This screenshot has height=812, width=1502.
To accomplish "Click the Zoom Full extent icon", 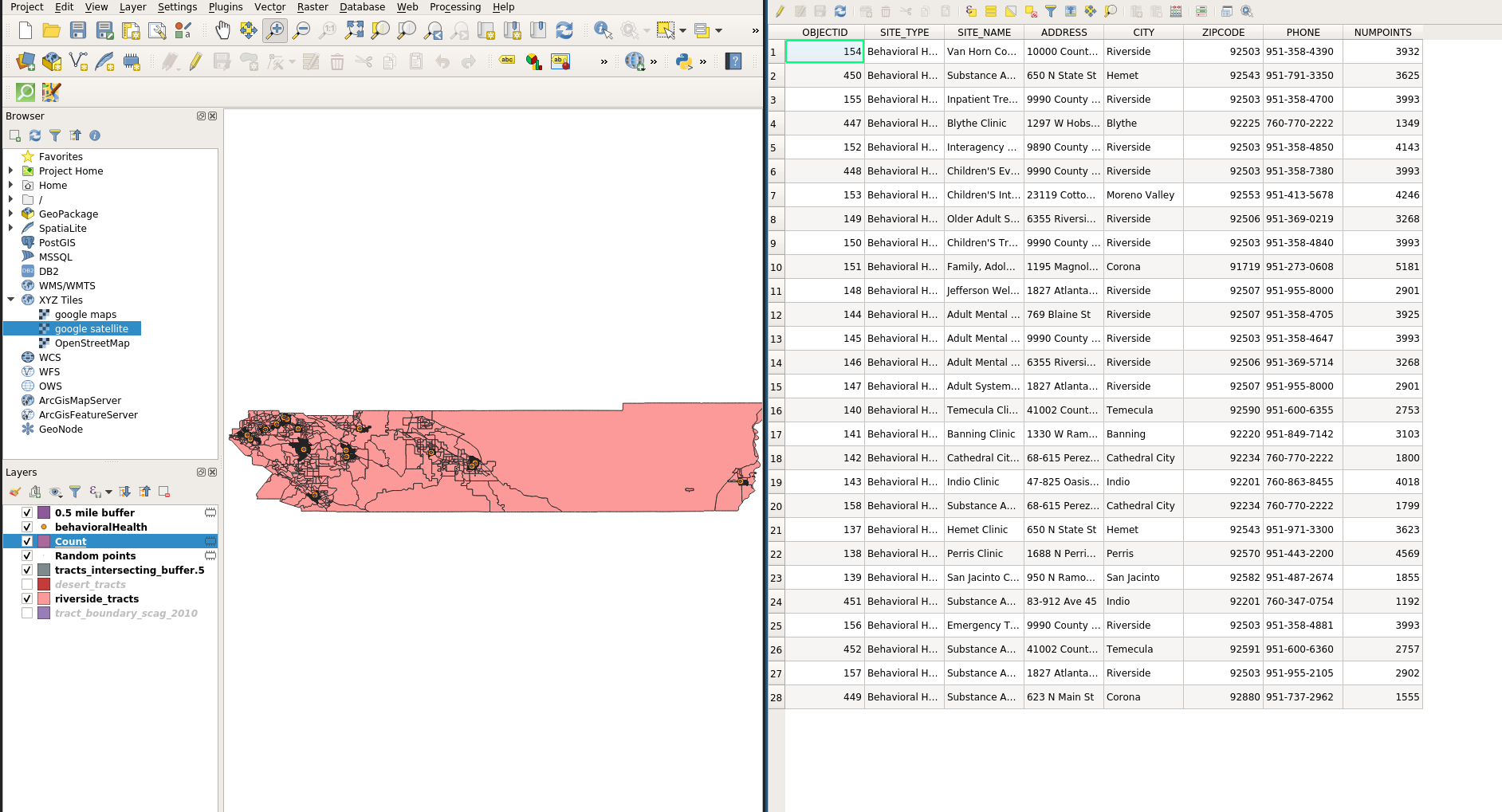I will pyautogui.click(x=354, y=30).
